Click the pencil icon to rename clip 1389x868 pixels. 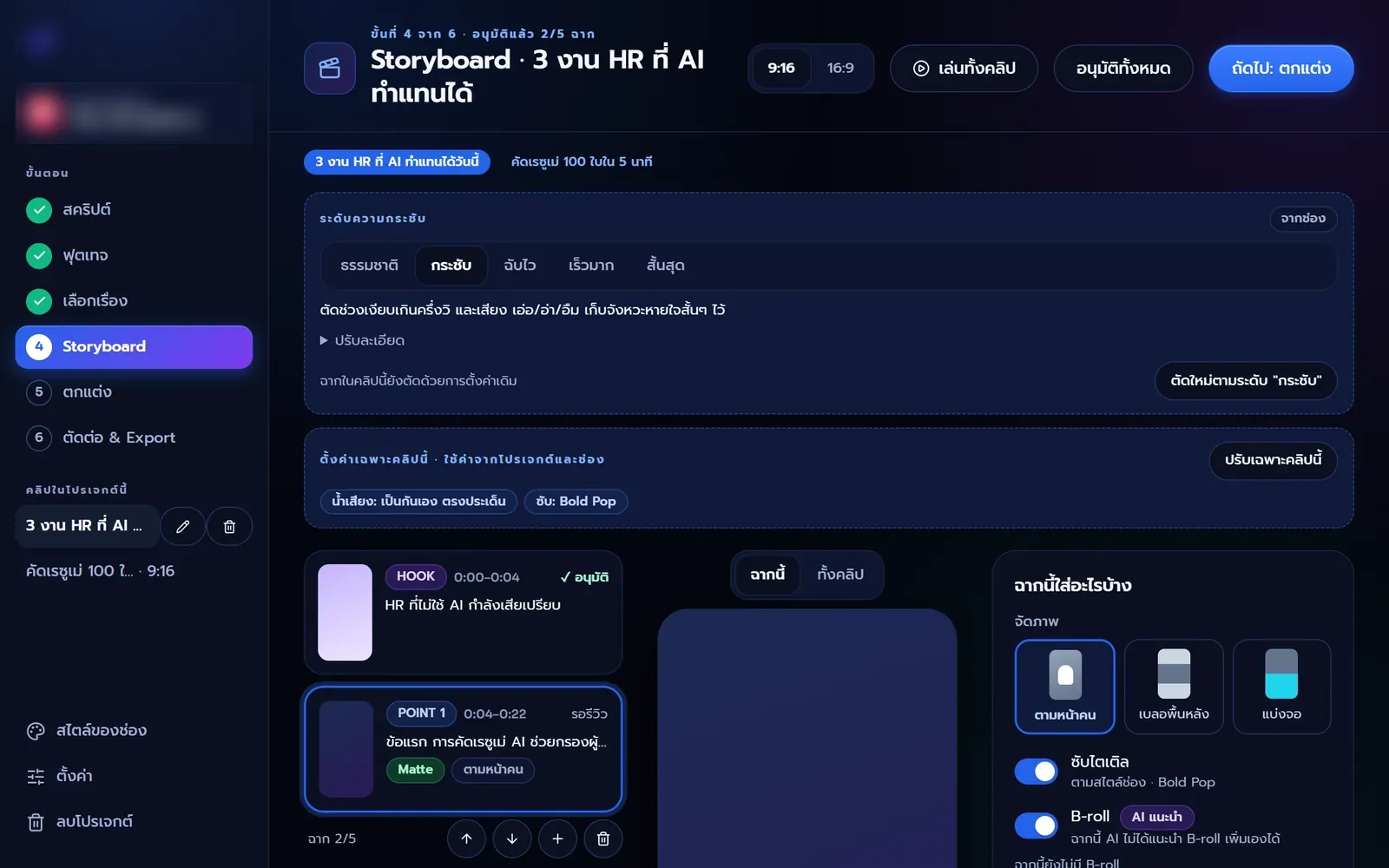tap(183, 526)
